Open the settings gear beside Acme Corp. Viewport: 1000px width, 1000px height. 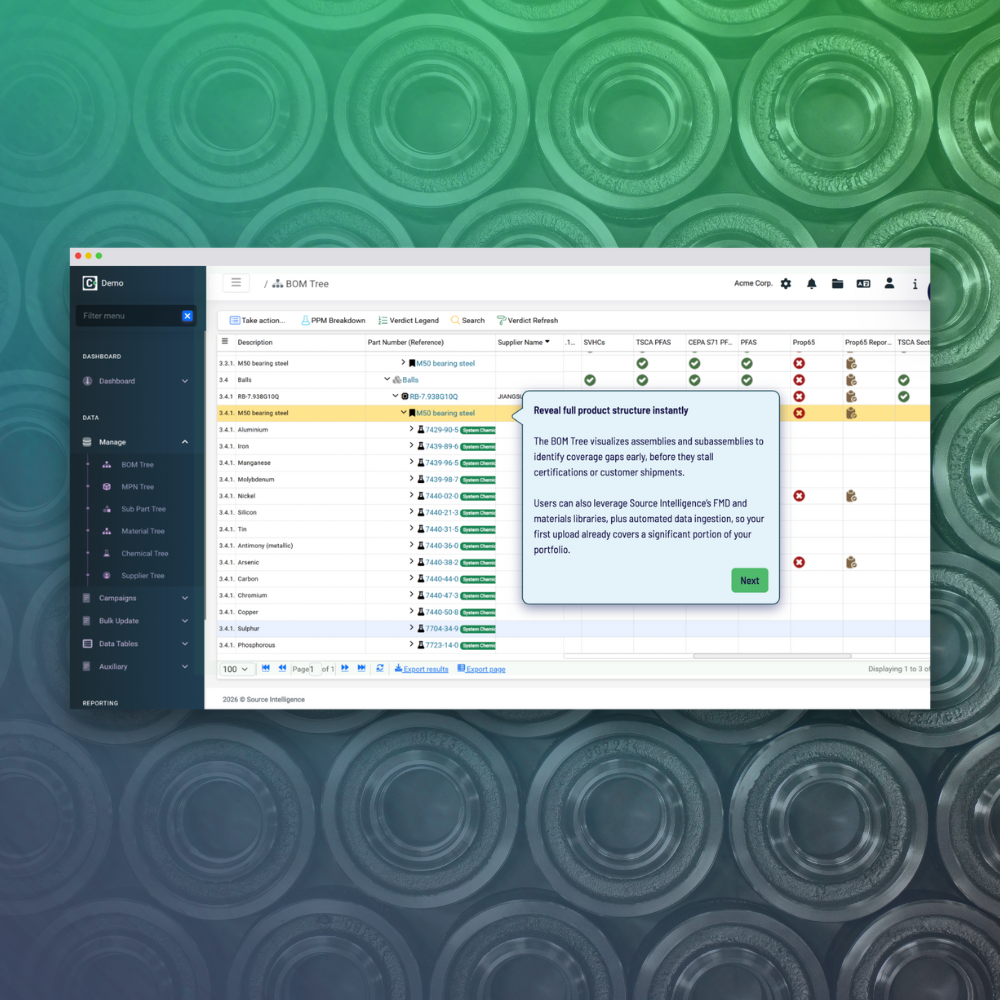point(786,284)
